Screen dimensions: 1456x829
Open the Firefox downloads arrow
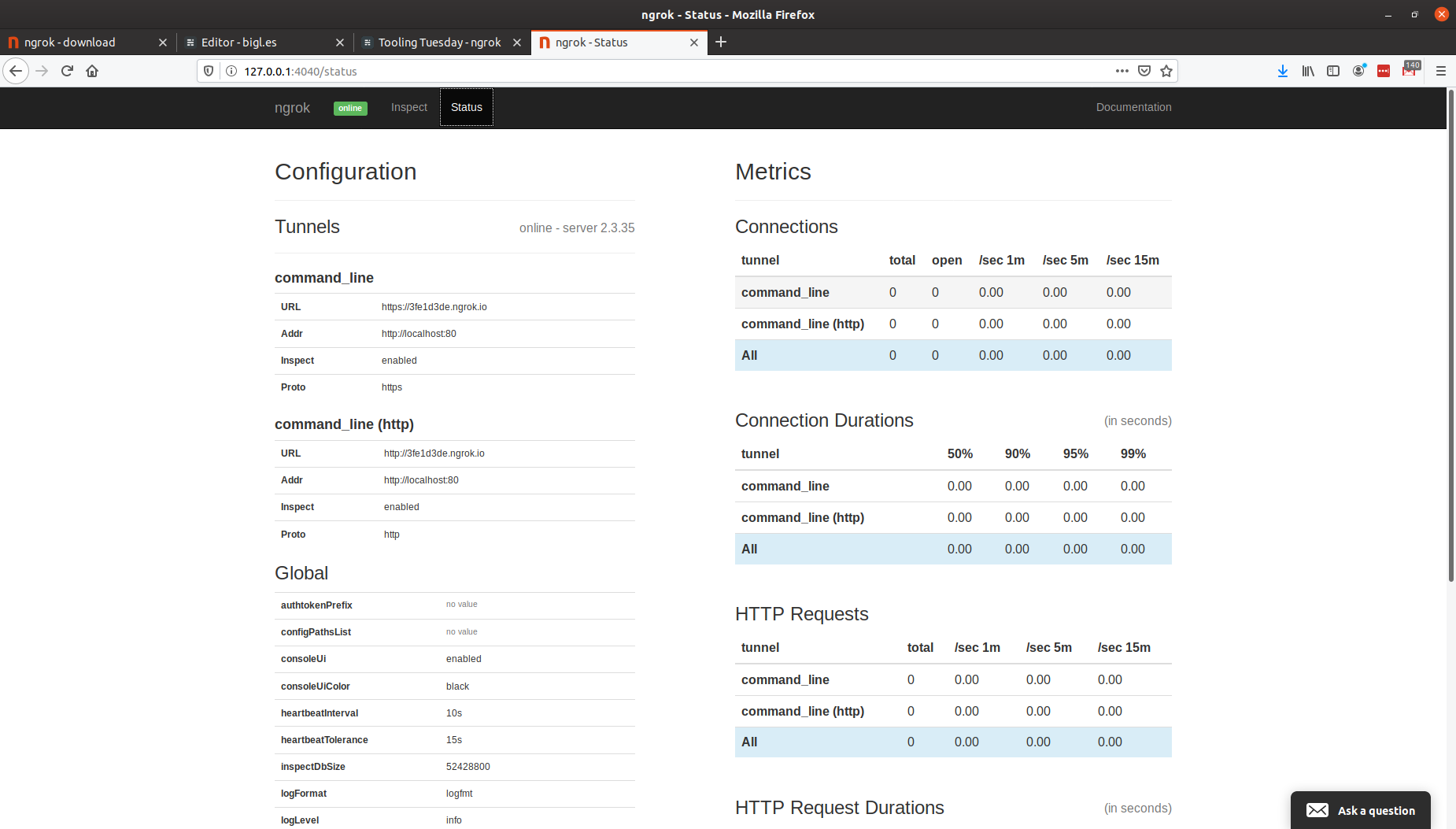(x=1283, y=71)
